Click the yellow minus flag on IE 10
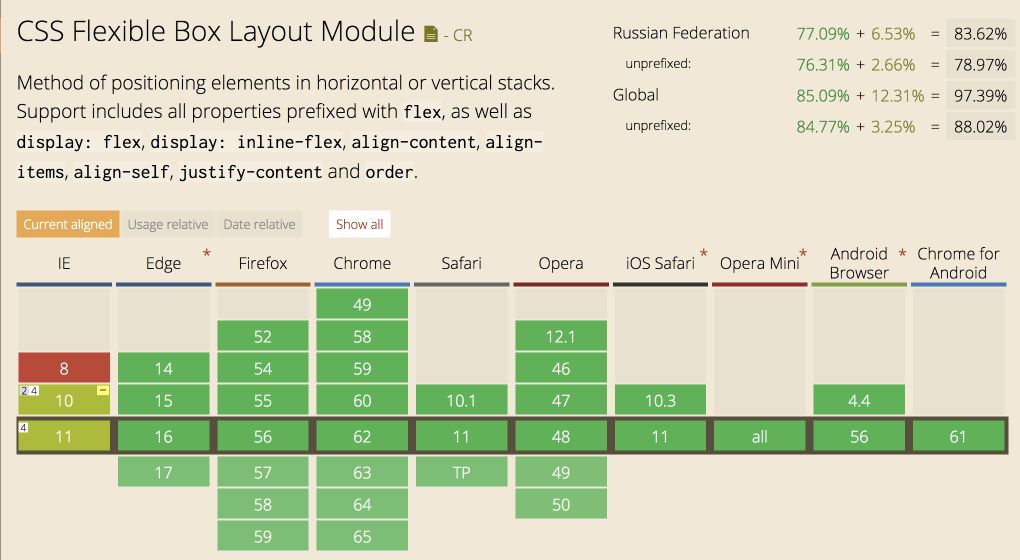 (102, 391)
